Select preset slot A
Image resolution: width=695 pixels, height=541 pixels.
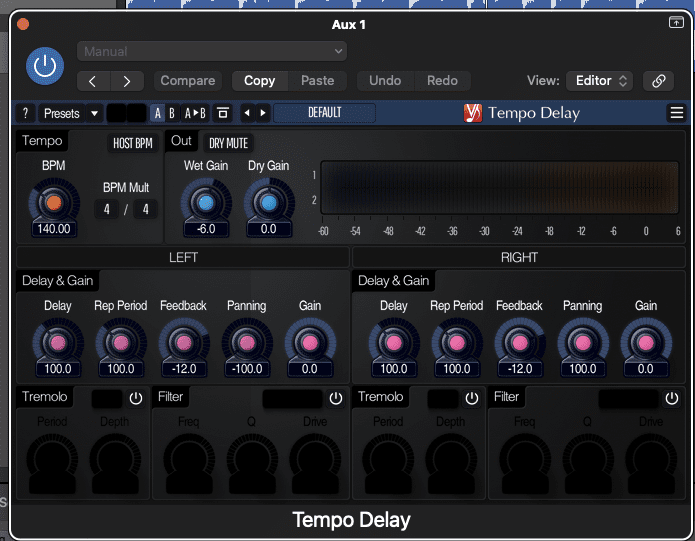[x=157, y=113]
